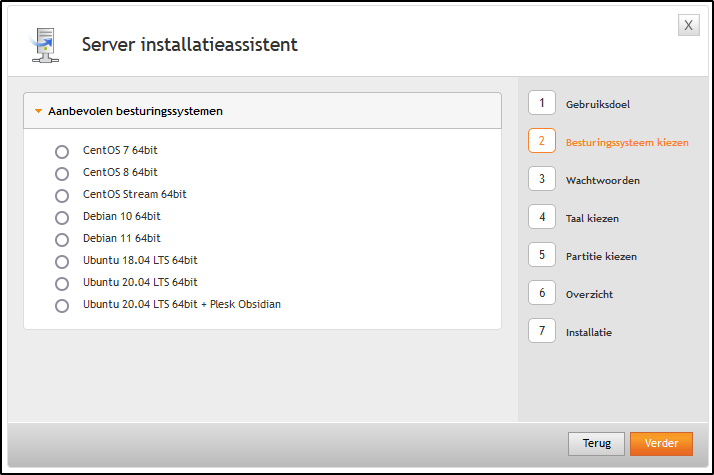Close the installer dialog with X
Screen dimensions: 714x475
(688, 25)
